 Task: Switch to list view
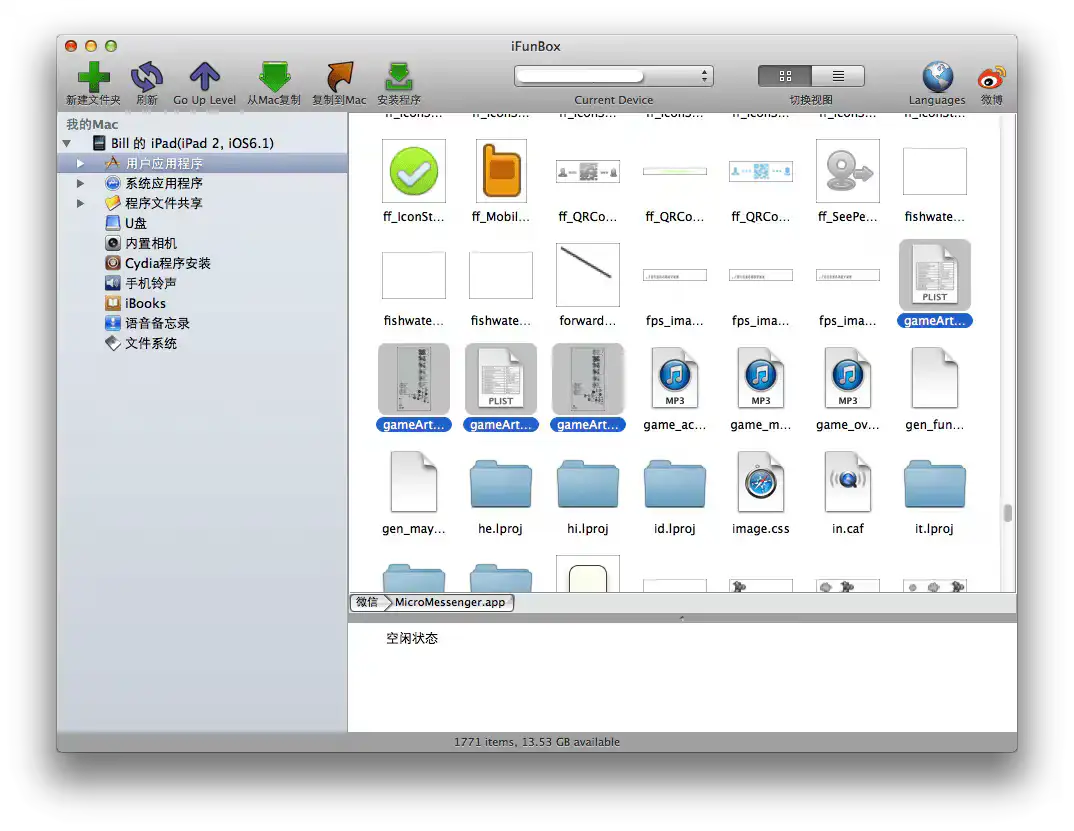coord(838,76)
